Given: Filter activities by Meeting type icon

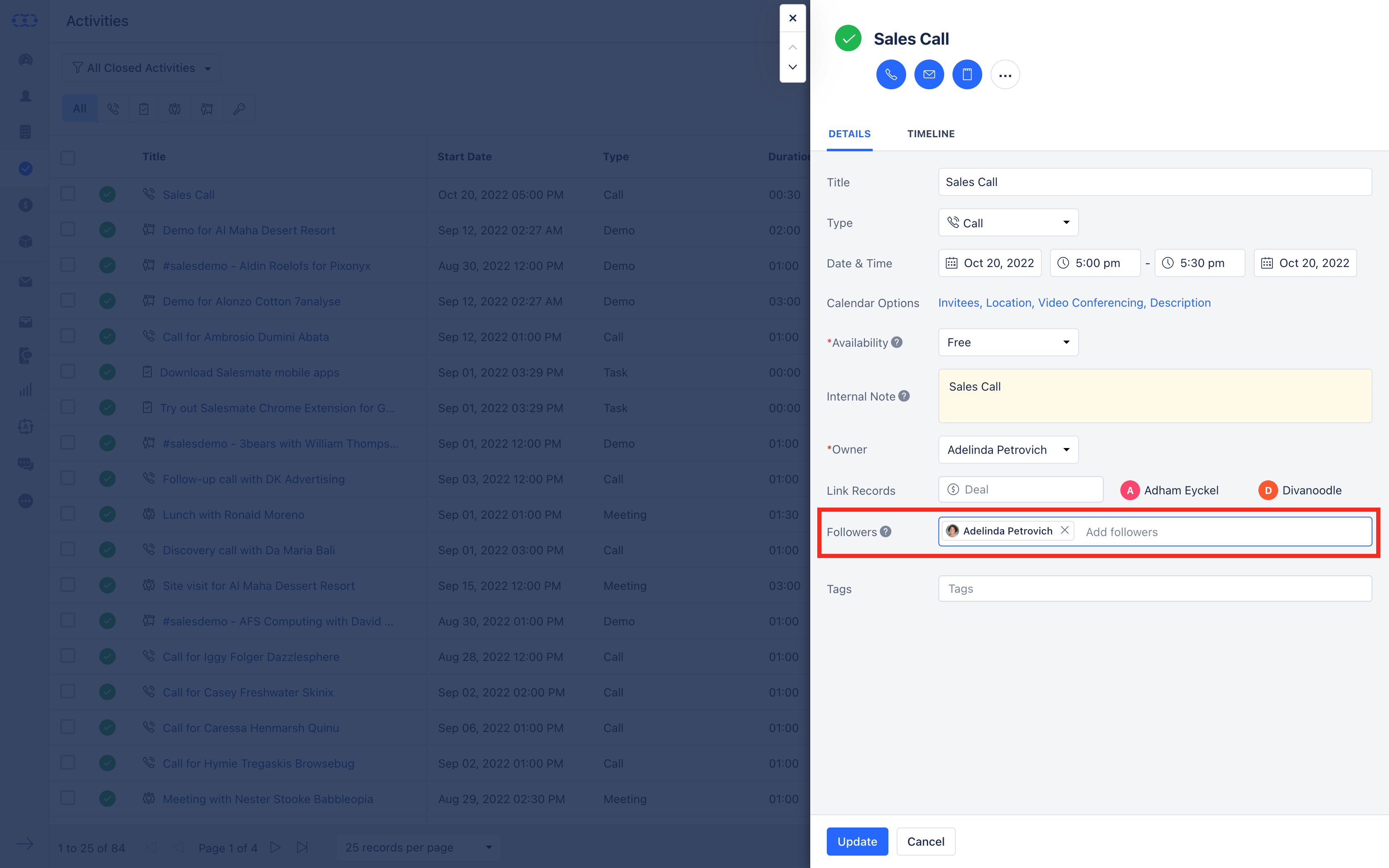Looking at the screenshot, I should (x=175, y=108).
